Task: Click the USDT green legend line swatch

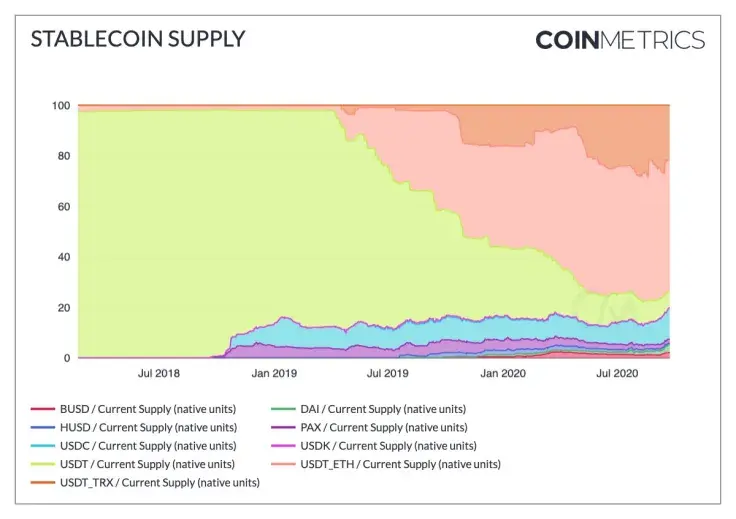Action: pos(43,464)
